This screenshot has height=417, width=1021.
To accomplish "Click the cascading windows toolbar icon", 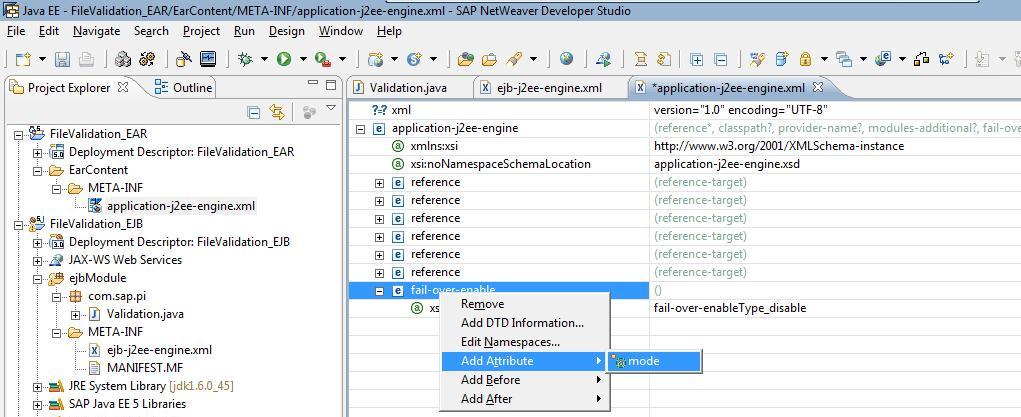I will 844,59.
